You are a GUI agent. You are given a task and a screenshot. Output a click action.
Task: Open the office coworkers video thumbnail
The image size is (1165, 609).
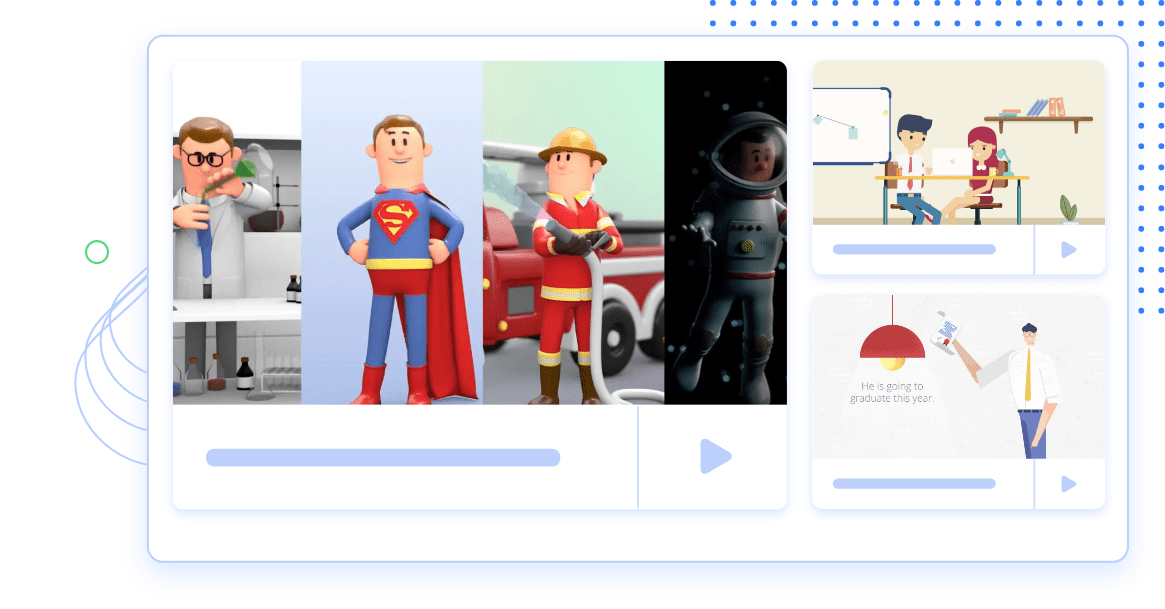point(958,142)
